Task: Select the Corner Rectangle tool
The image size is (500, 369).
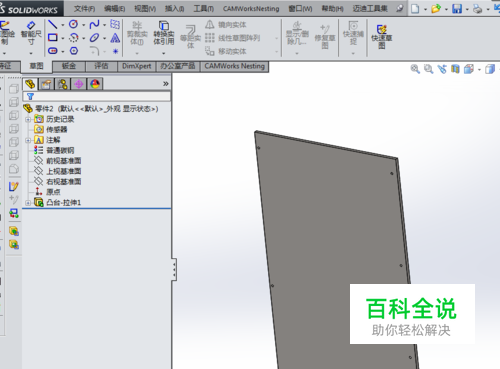Action: click(x=53, y=37)
